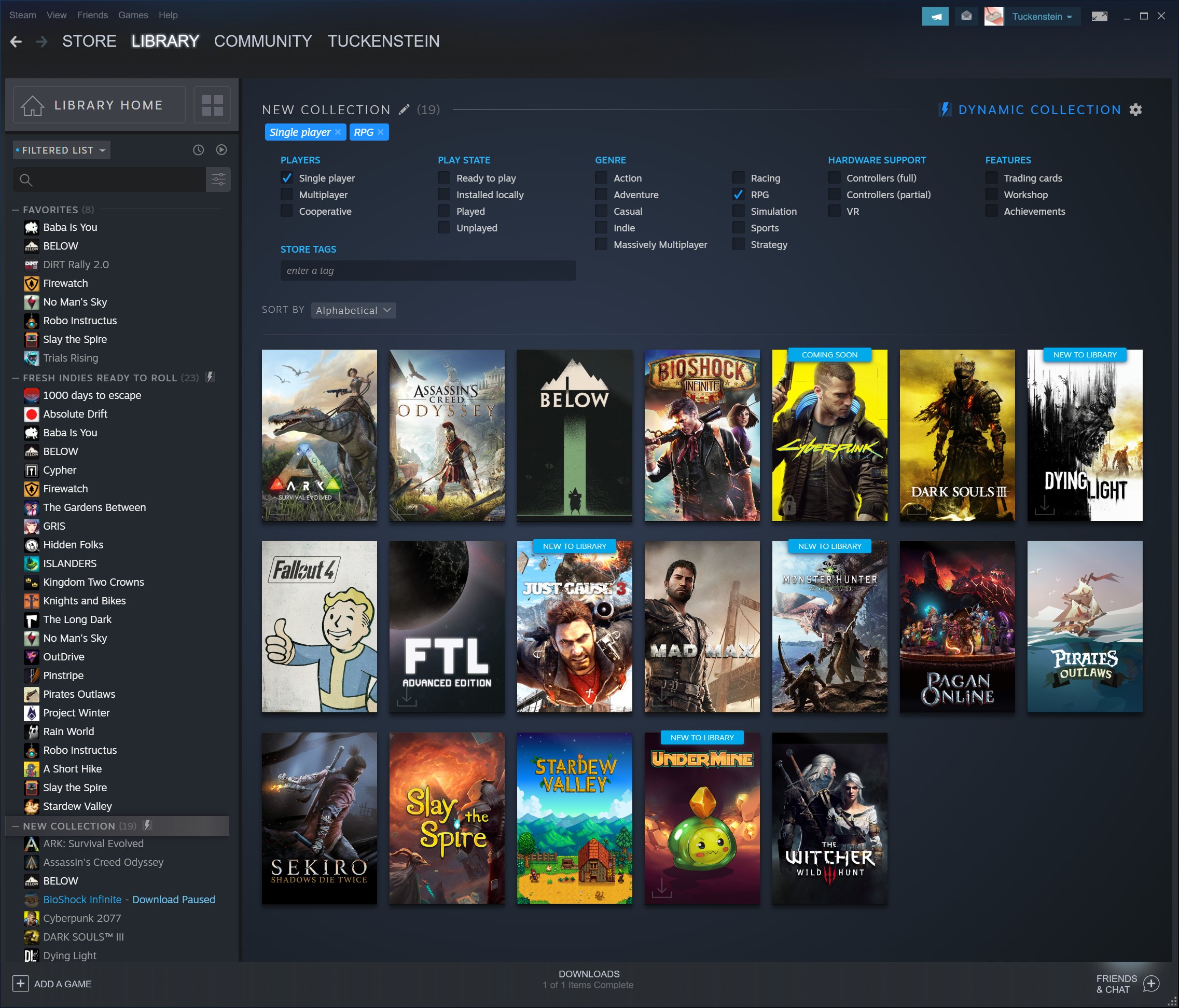Expand the Favorites section in sidebar
The image size is (1179, 1008).
coord(50,210)
